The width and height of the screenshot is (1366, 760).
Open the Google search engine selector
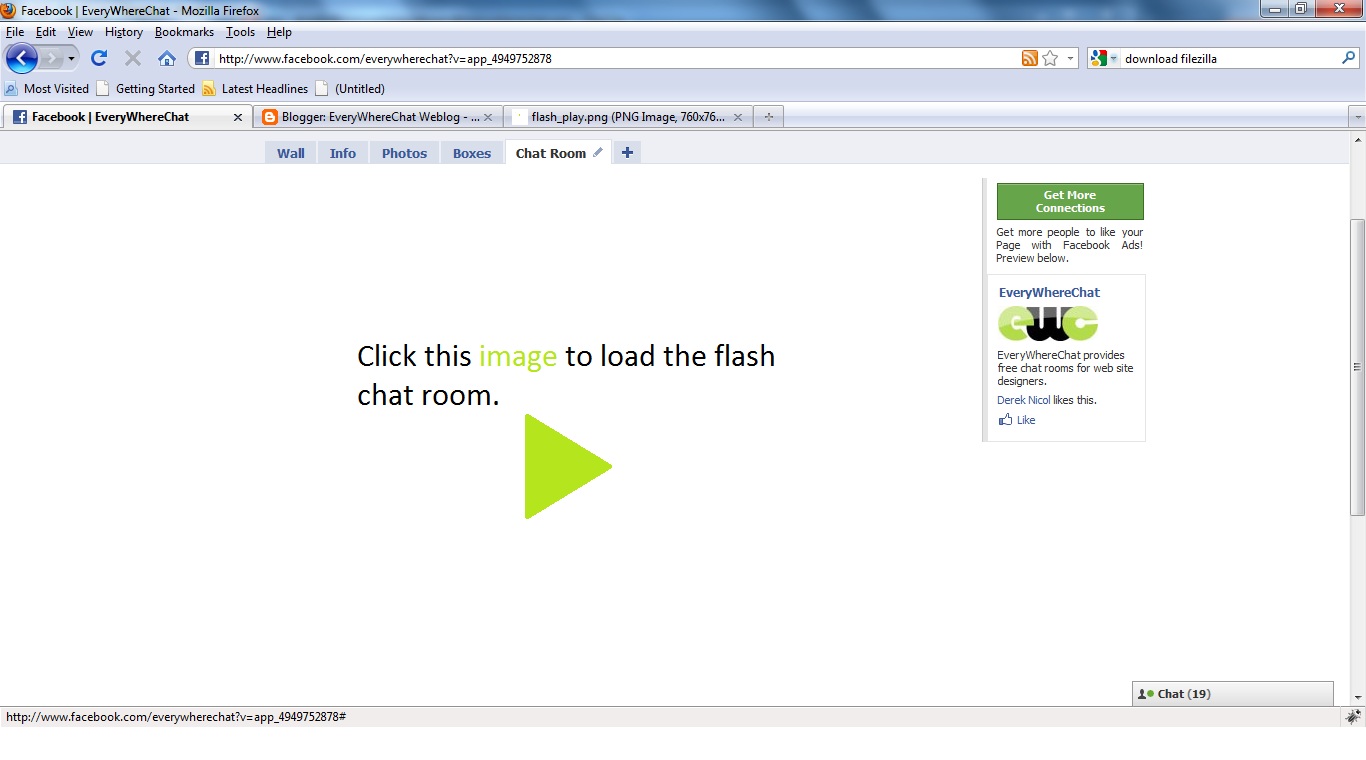1104,58
